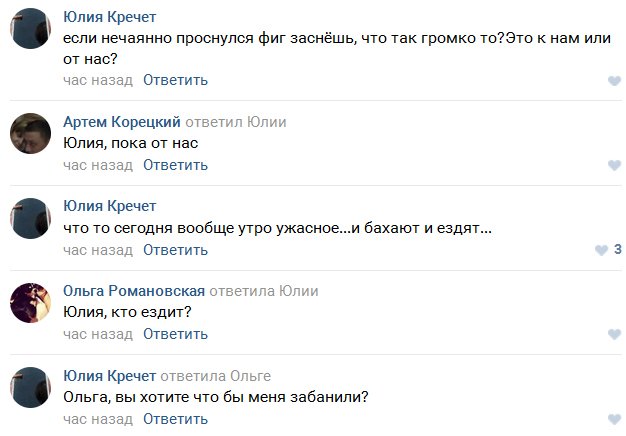The image size is (626, 436).
Task: Open Артем Корецкий's profile name link
Action: tap(121, 122)
